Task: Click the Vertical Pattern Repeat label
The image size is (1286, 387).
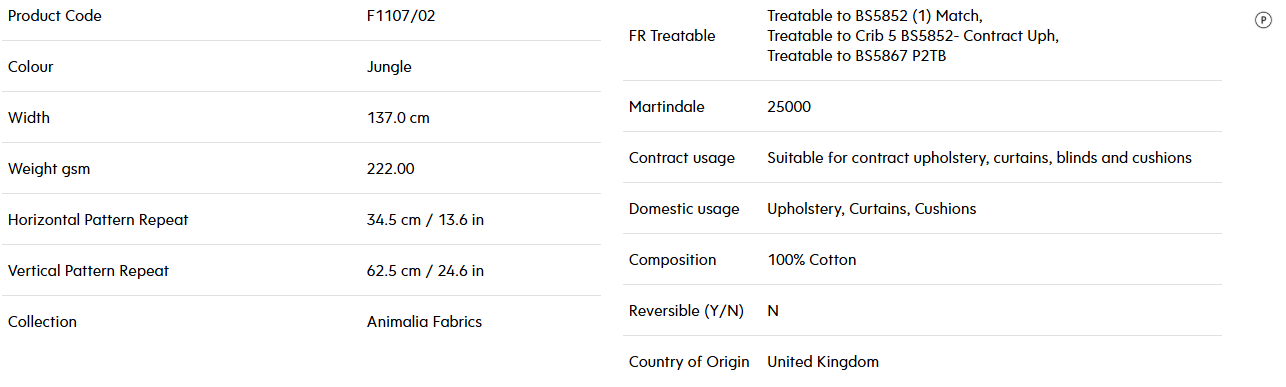Action: [x=89, y=271]
